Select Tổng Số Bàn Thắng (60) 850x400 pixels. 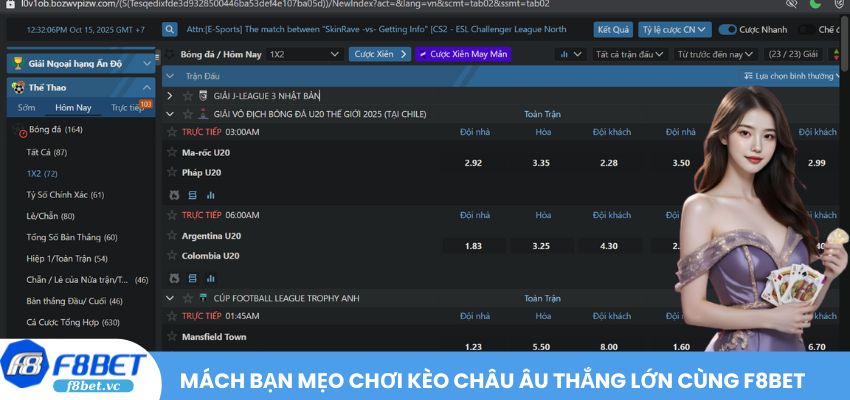point(72,237)
